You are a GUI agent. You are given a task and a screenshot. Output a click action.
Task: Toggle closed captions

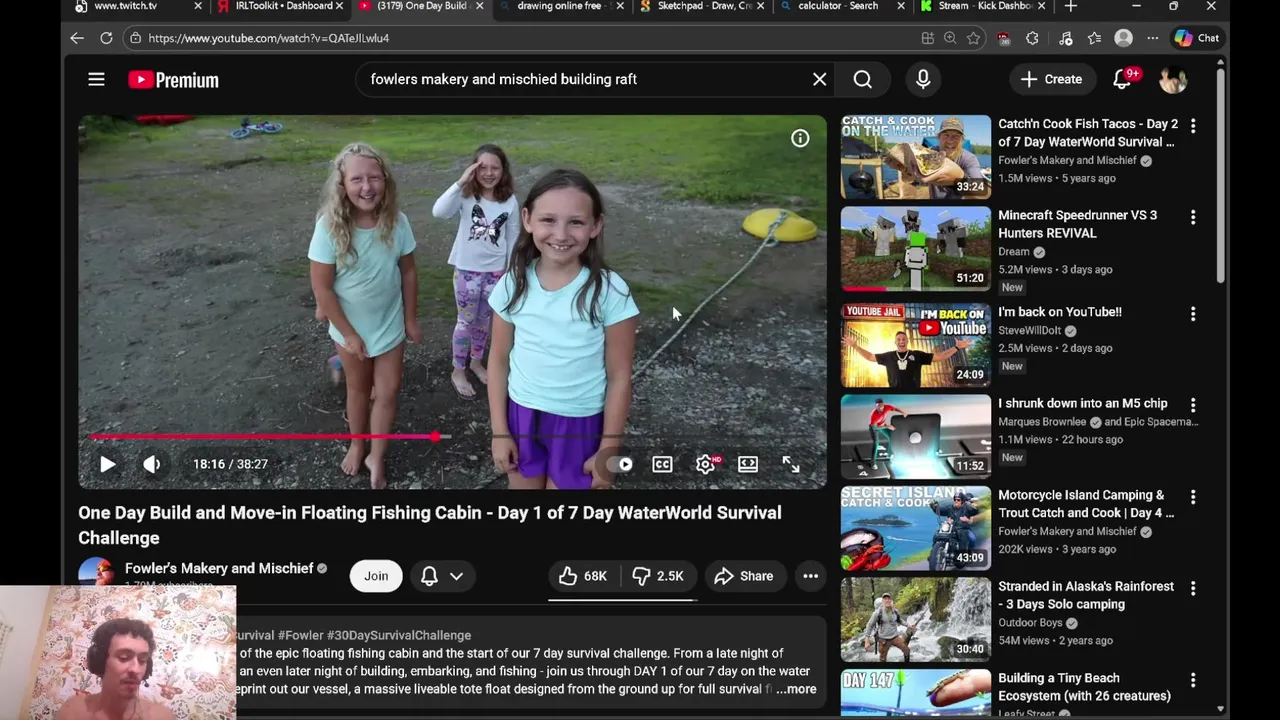click(662, 464)
